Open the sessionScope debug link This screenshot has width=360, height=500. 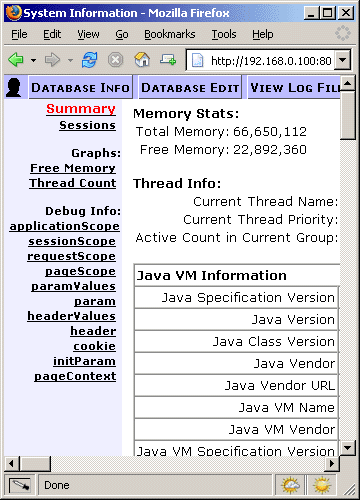tap(72, 241)
